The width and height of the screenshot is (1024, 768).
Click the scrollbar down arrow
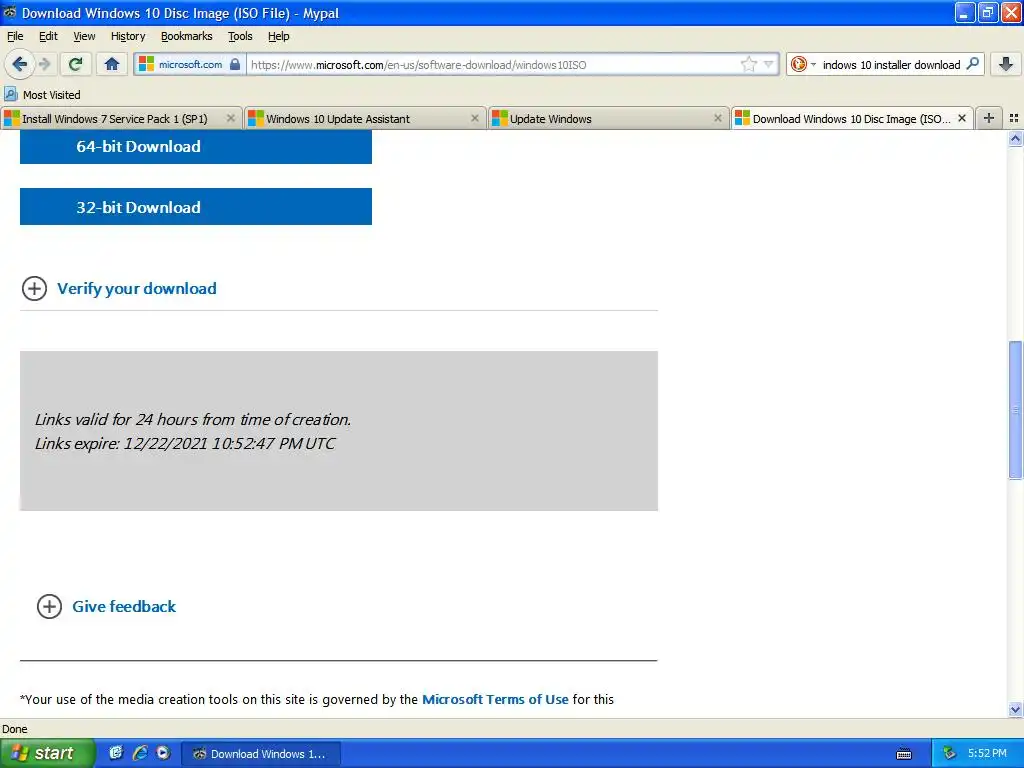[x=1015, y=709]
